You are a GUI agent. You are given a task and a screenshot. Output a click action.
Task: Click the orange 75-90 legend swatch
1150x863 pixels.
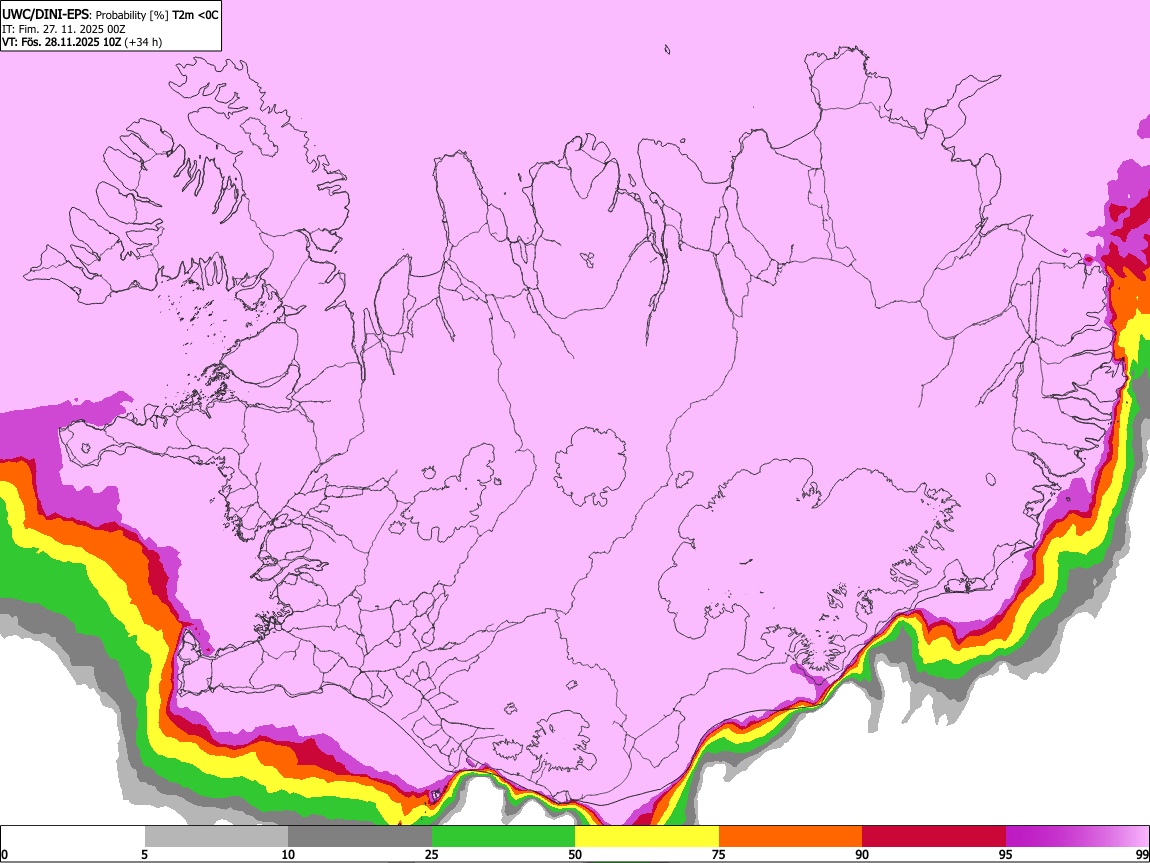pyautogui.click(x=790, y=837)
